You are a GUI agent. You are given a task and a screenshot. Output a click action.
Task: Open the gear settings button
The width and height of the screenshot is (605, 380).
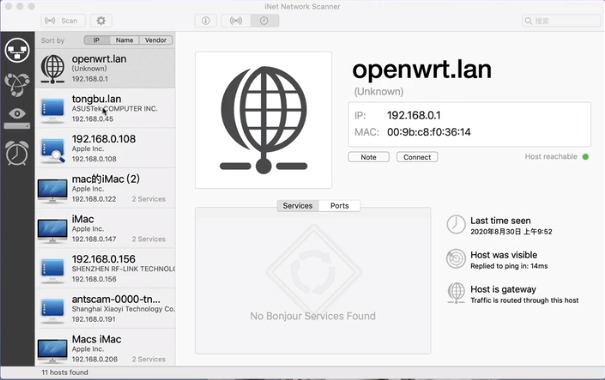click(101, 21)
